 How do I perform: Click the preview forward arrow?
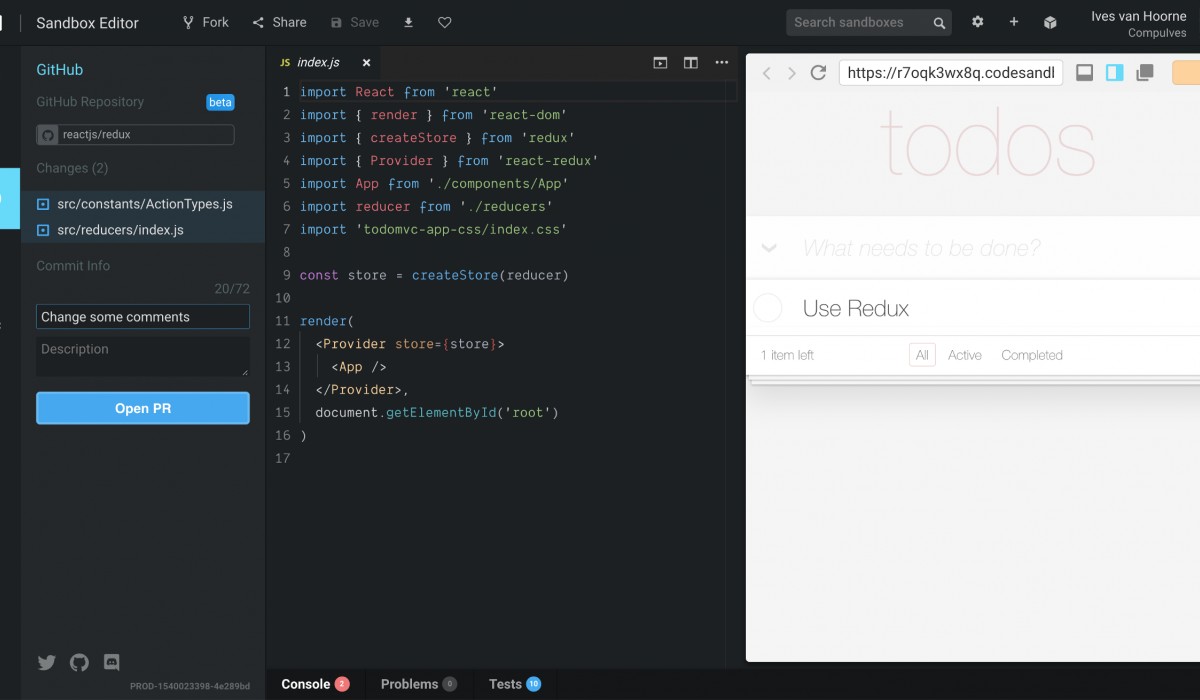click(792, 73)
